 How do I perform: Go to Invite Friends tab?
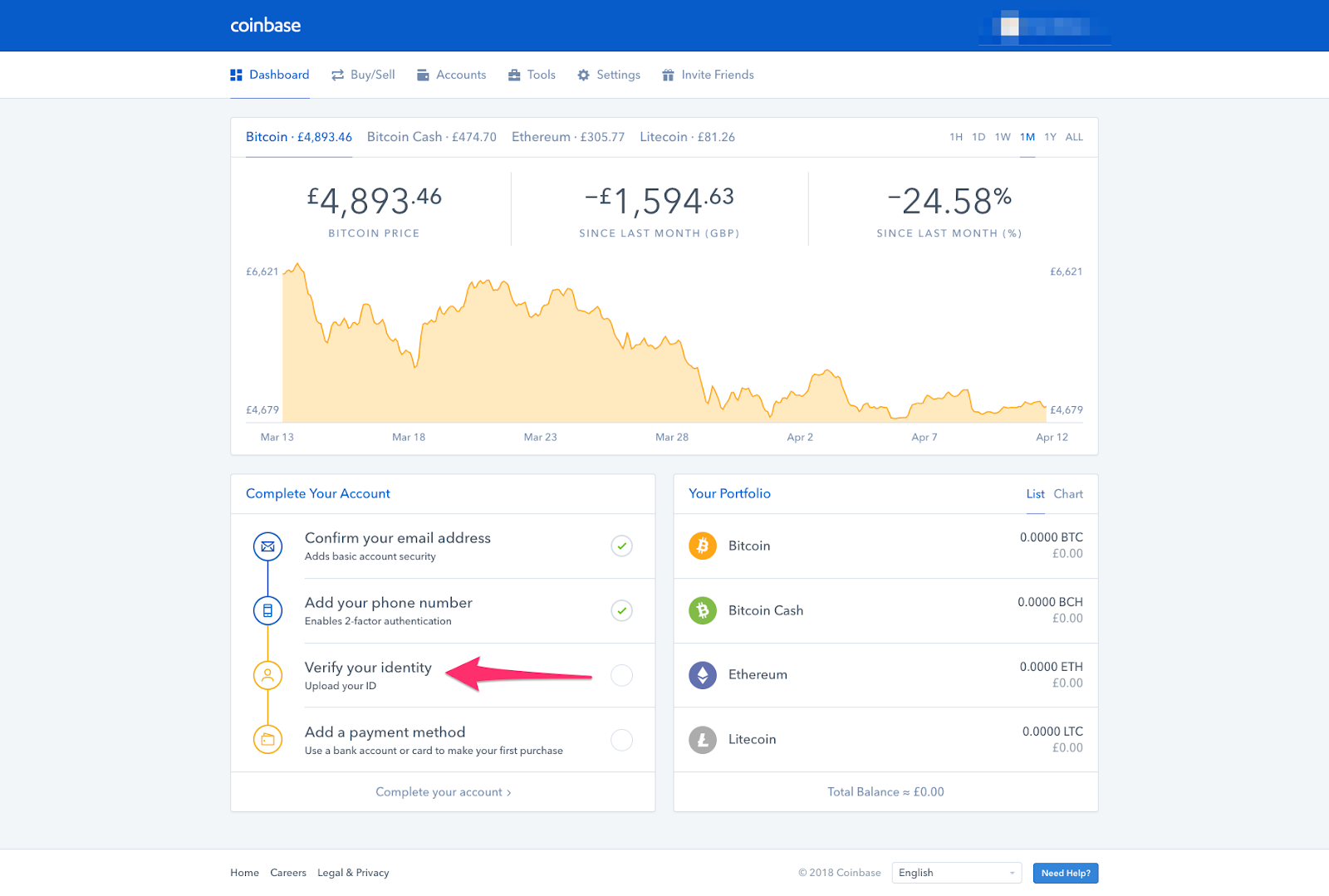pos(708,75)
